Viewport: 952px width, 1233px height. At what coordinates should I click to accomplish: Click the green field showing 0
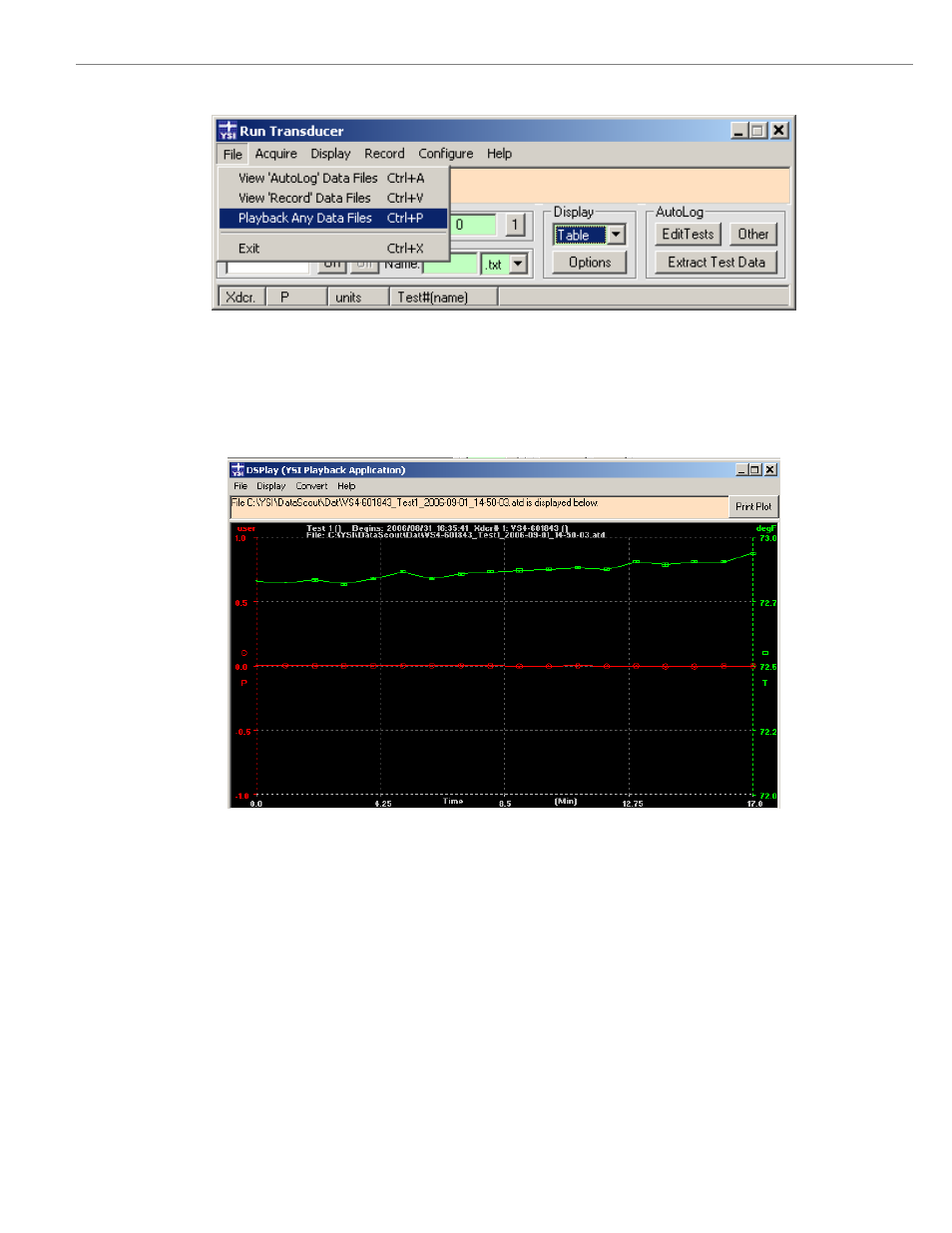pyautogui.click(x=473, y=225)
